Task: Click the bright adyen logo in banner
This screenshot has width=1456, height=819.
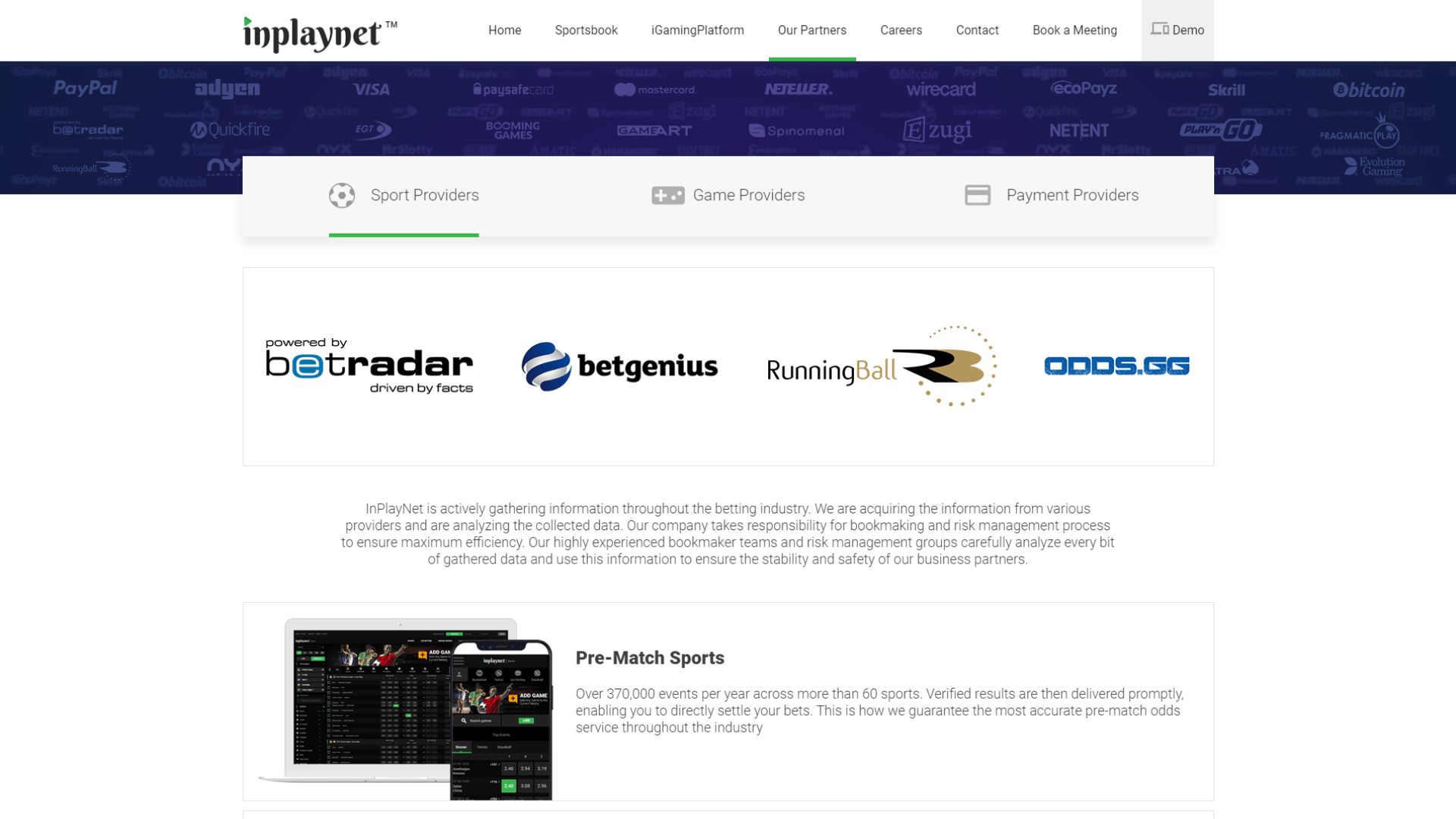Action: click(227, 89)
